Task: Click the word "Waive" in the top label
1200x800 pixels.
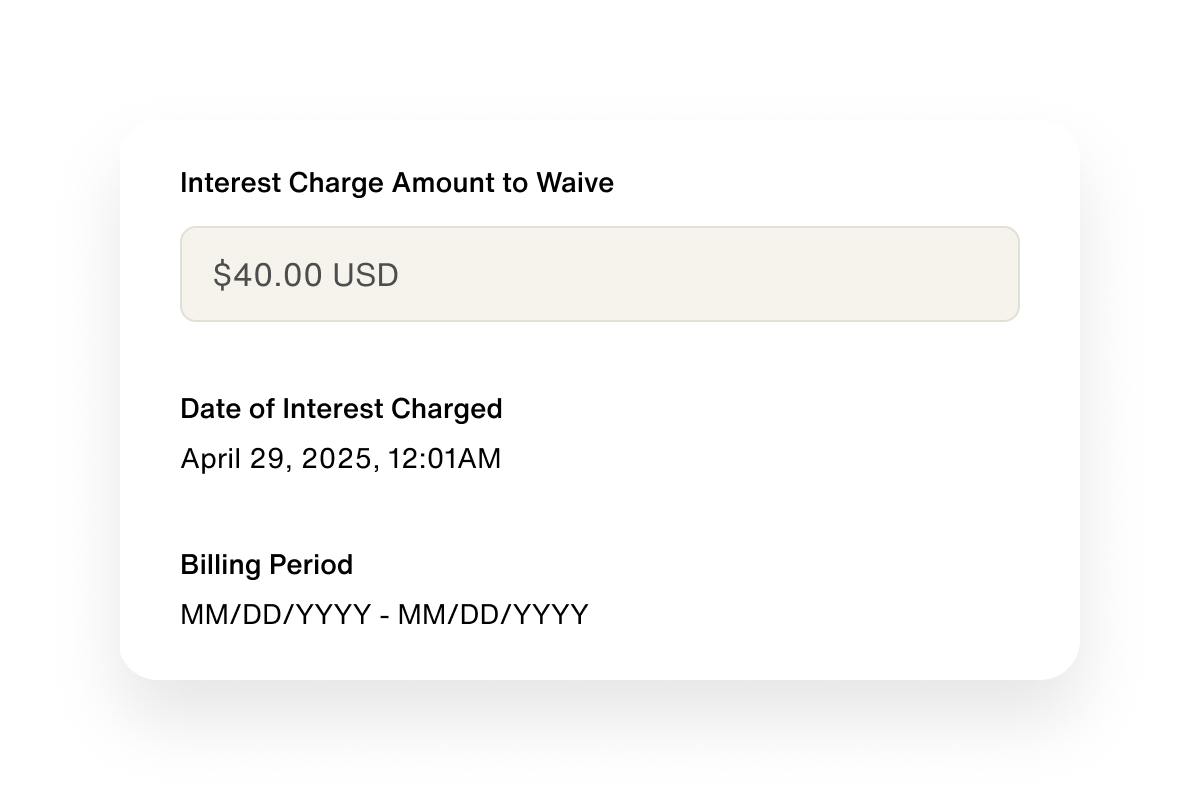Action: coord(574,183)
